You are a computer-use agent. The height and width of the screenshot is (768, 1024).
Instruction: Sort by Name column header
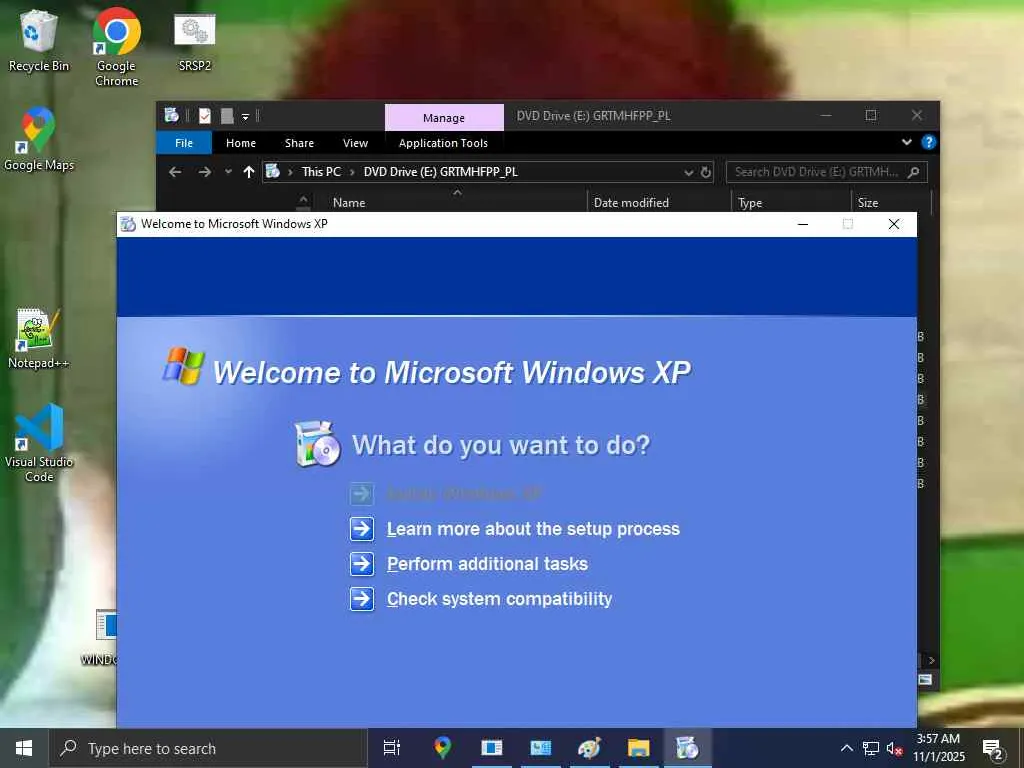point(349,202)
